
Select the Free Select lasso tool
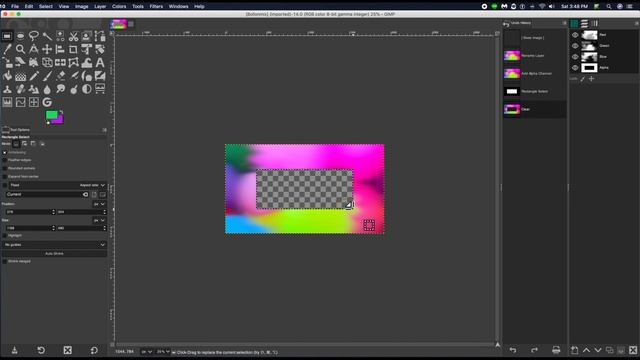[x=33, y=36]
